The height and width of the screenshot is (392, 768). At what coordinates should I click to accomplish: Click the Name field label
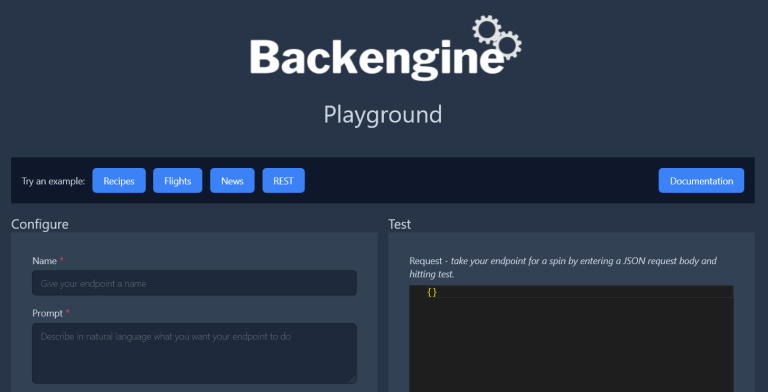pyautogui.click(x=45, y=261)
